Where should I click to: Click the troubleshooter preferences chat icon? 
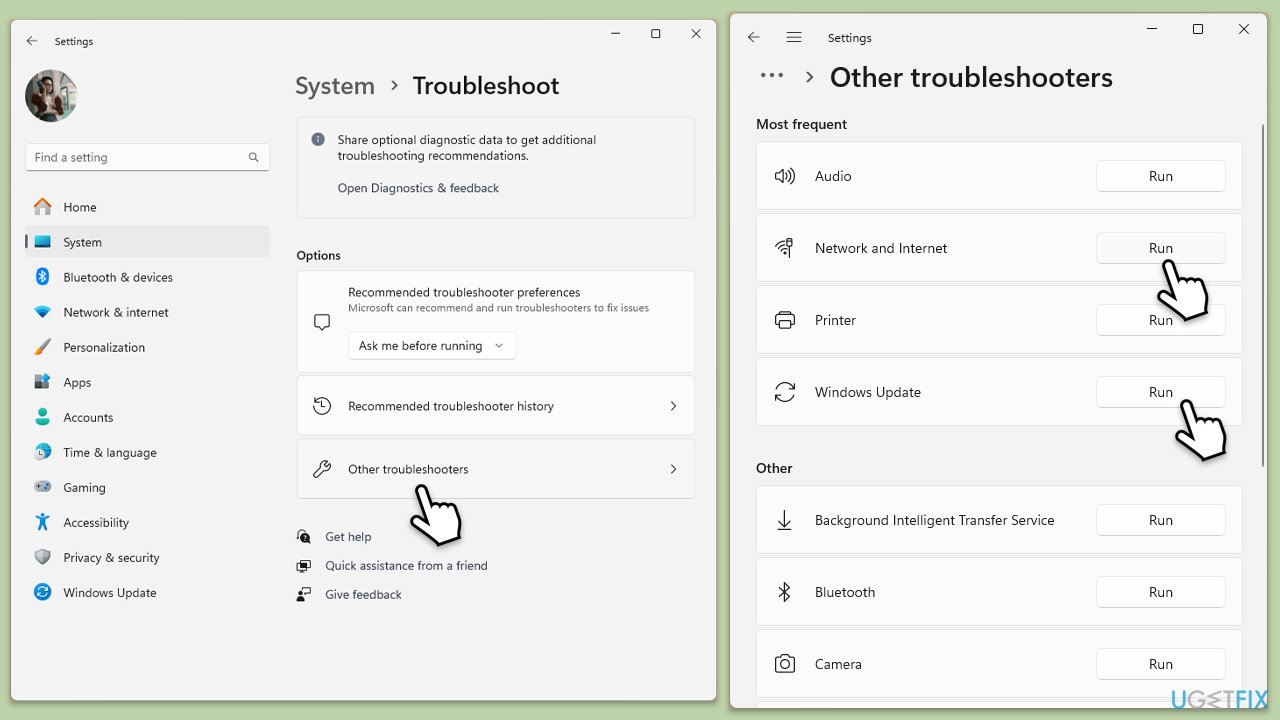[322, 322]
